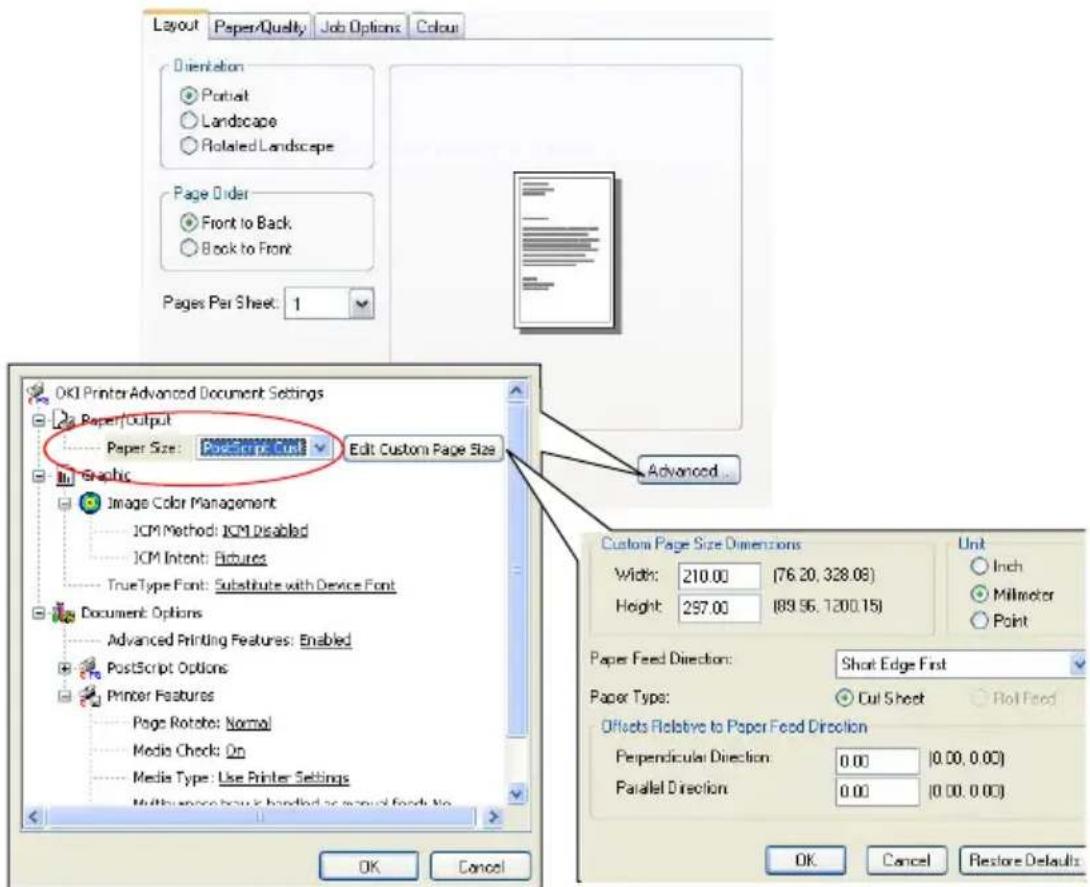Click Edit Custom Page Size button
Viewport: 1090px width, 887px height.
click(x=423, y=449)
